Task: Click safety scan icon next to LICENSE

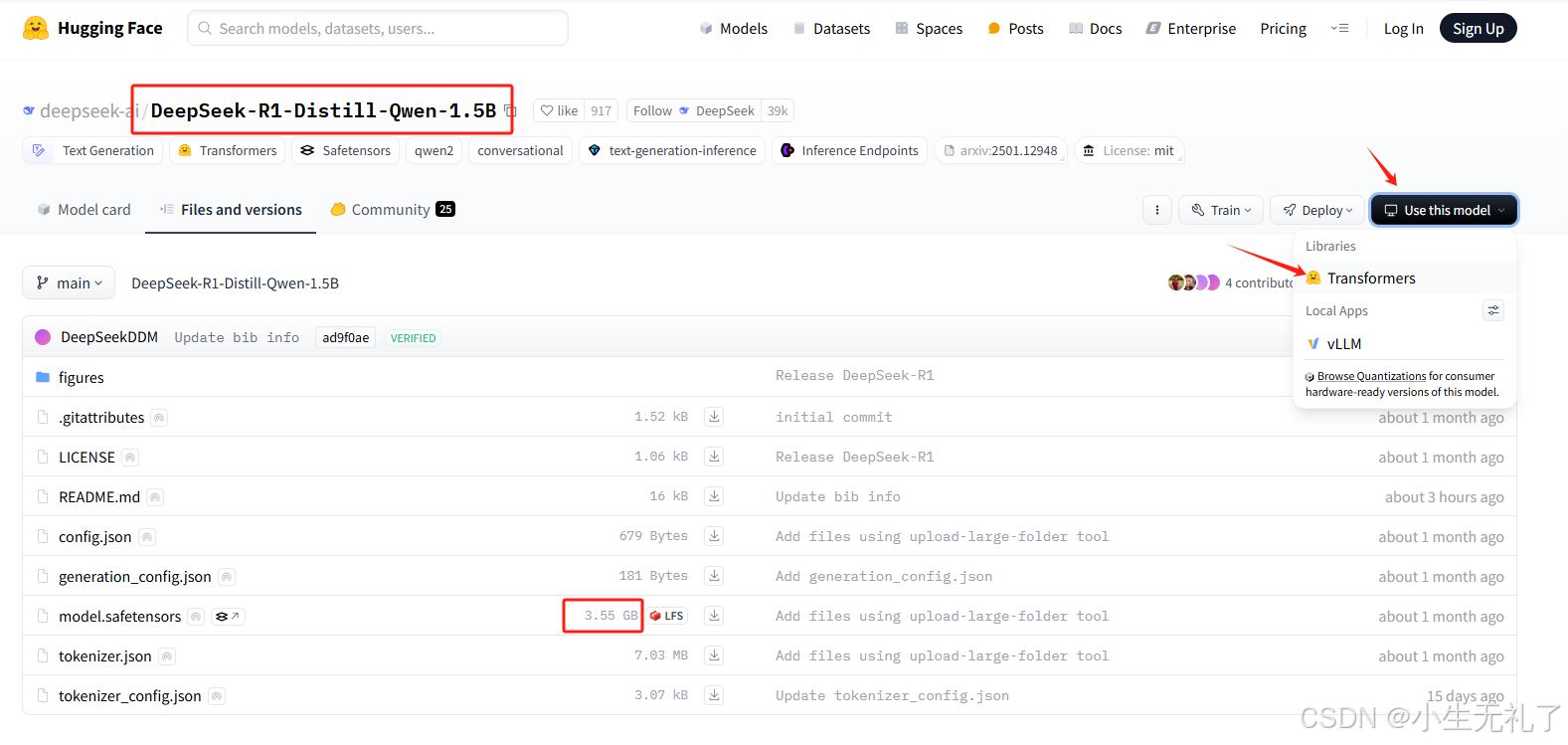Action: pos(130,458)
